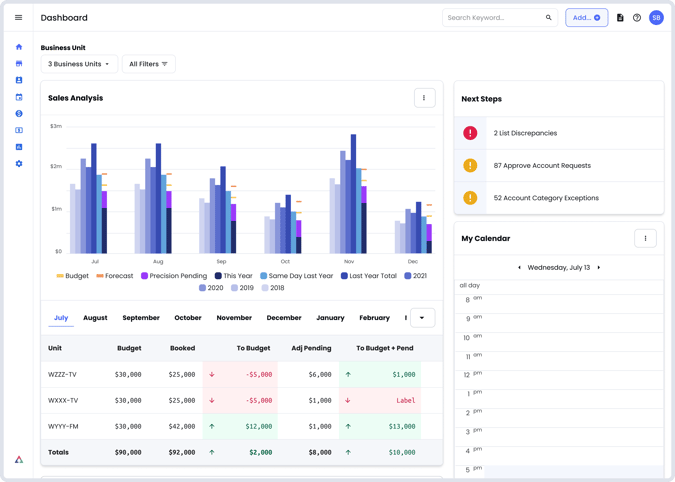Open the settings gear in the sidebar
Image resolution: width=675 pixels, height=482 pixels.
click(19, 164)
